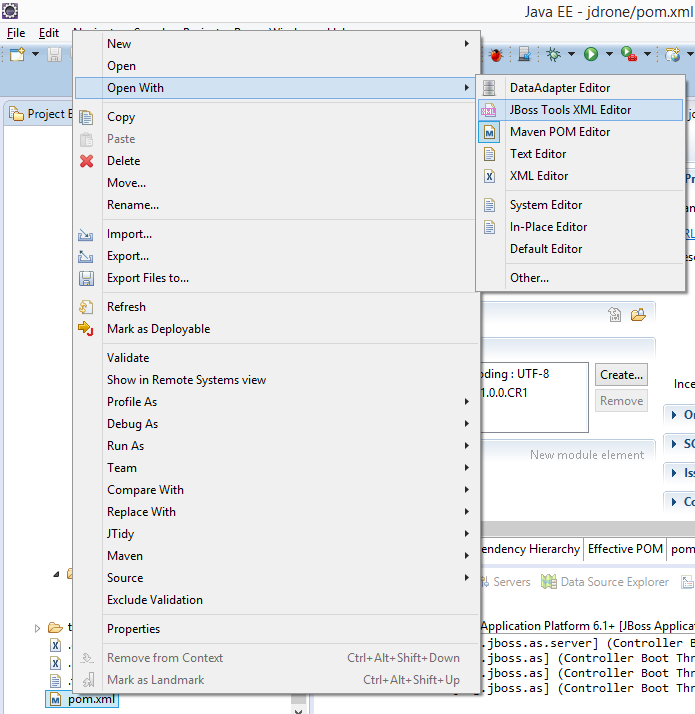
Task: Click Export Files to... floppy icon
Action: [87, 278]
